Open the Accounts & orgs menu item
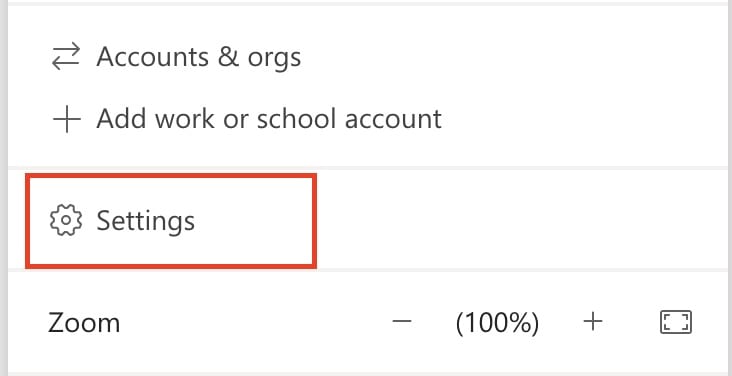The height and width of the screenshot is (376, 732). coord(176,57)
